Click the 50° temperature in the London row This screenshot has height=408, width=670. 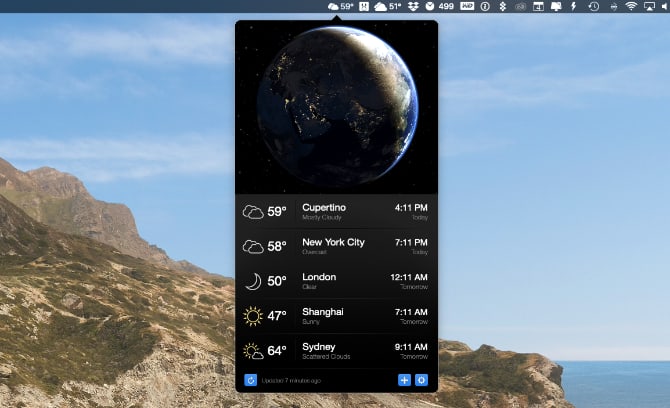(x=277, y=281)
